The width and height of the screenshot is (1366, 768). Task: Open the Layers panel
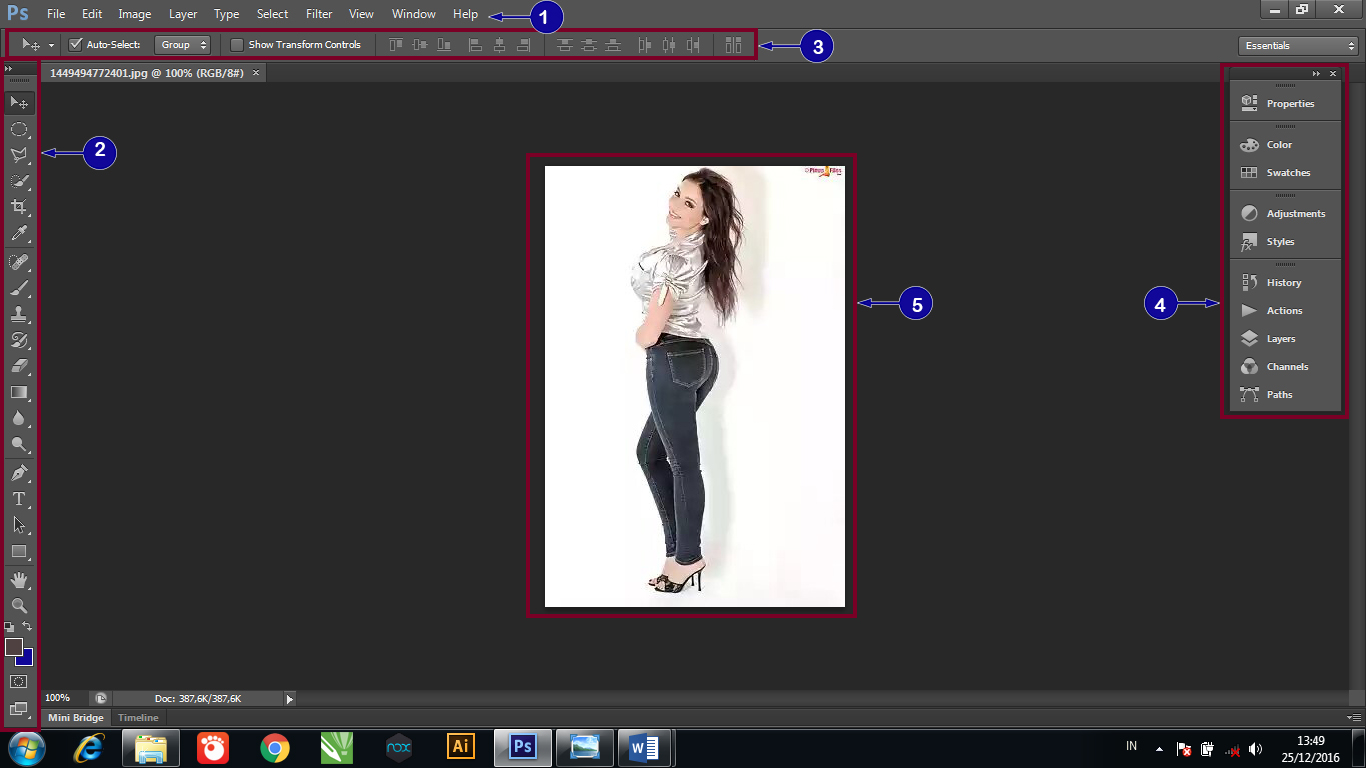(x=1280, y=338)
